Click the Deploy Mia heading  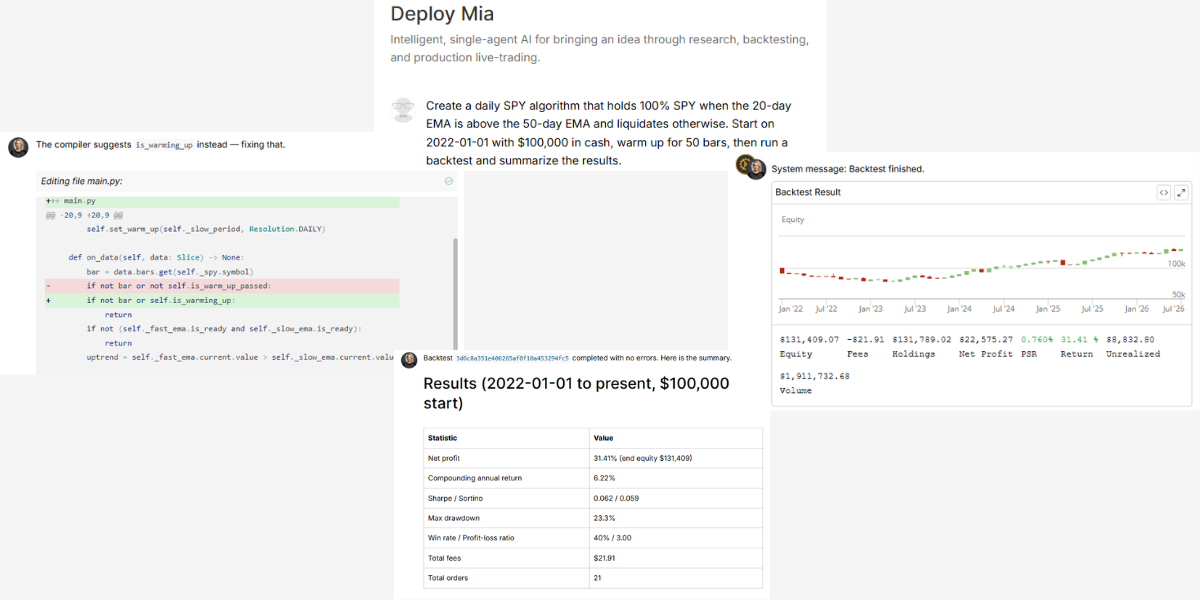coord(442,14)
